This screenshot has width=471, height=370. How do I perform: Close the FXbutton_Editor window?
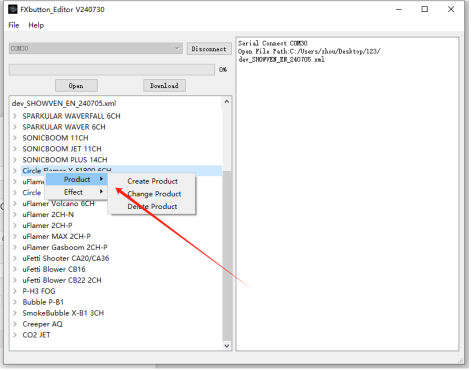pyautogui.click(x=451, y=9)
